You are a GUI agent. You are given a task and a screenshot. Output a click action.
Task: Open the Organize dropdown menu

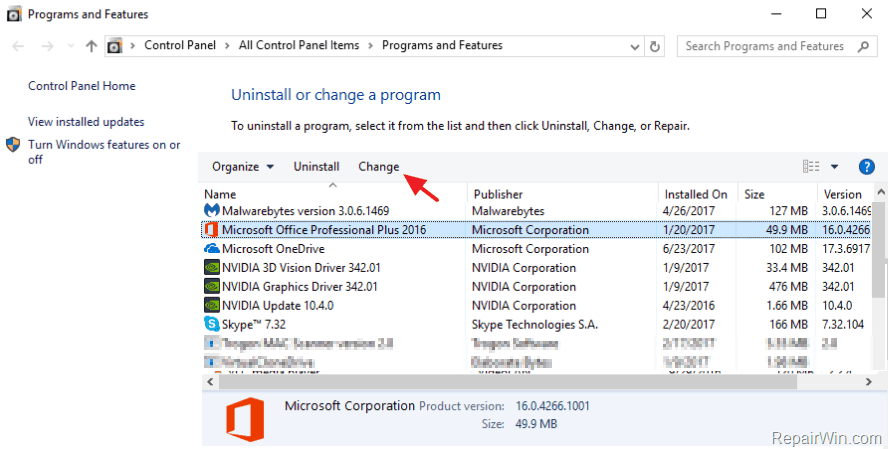tap(243, 166)
